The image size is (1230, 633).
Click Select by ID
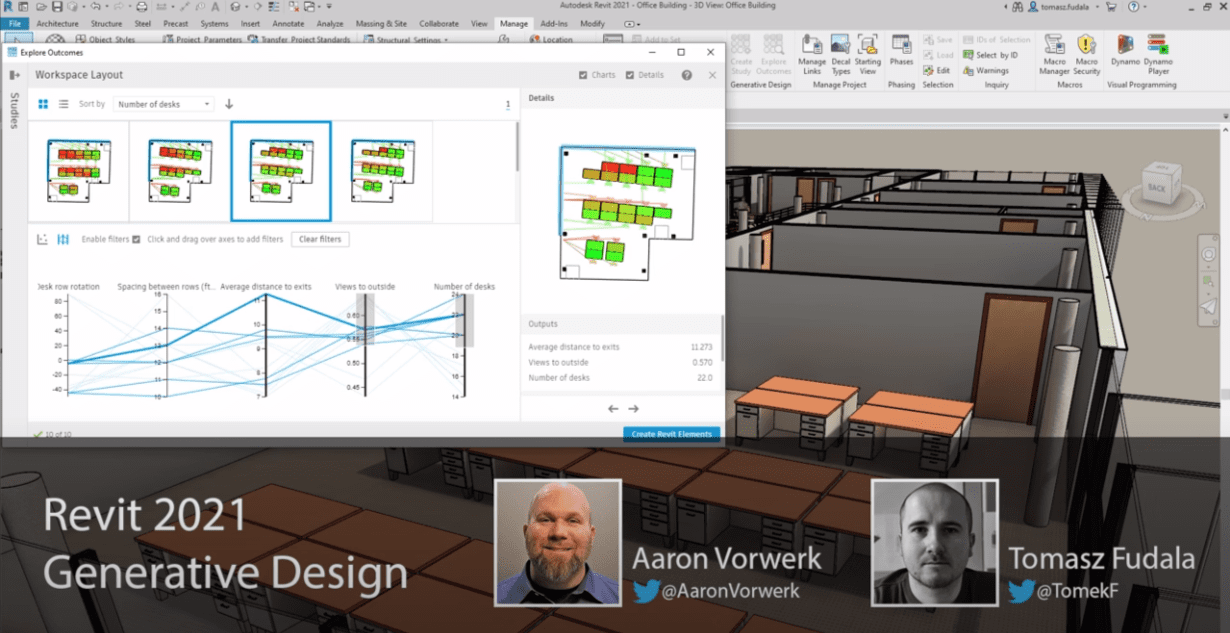tap(990, 55)
